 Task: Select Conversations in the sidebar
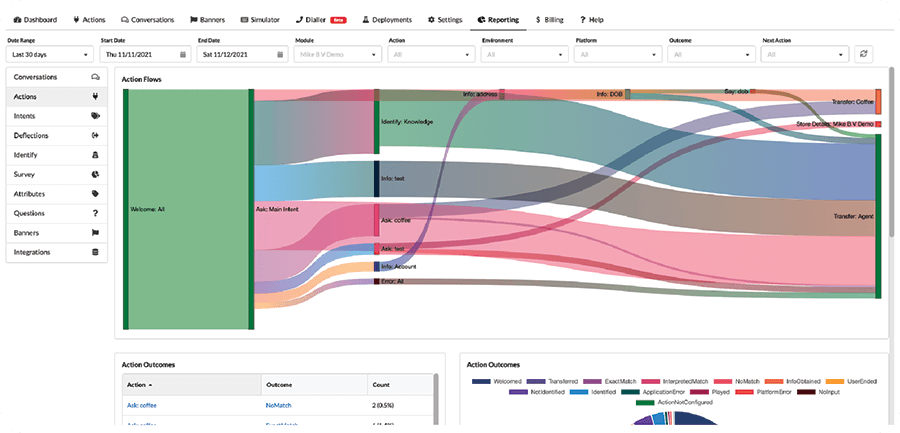coord(57,77)
